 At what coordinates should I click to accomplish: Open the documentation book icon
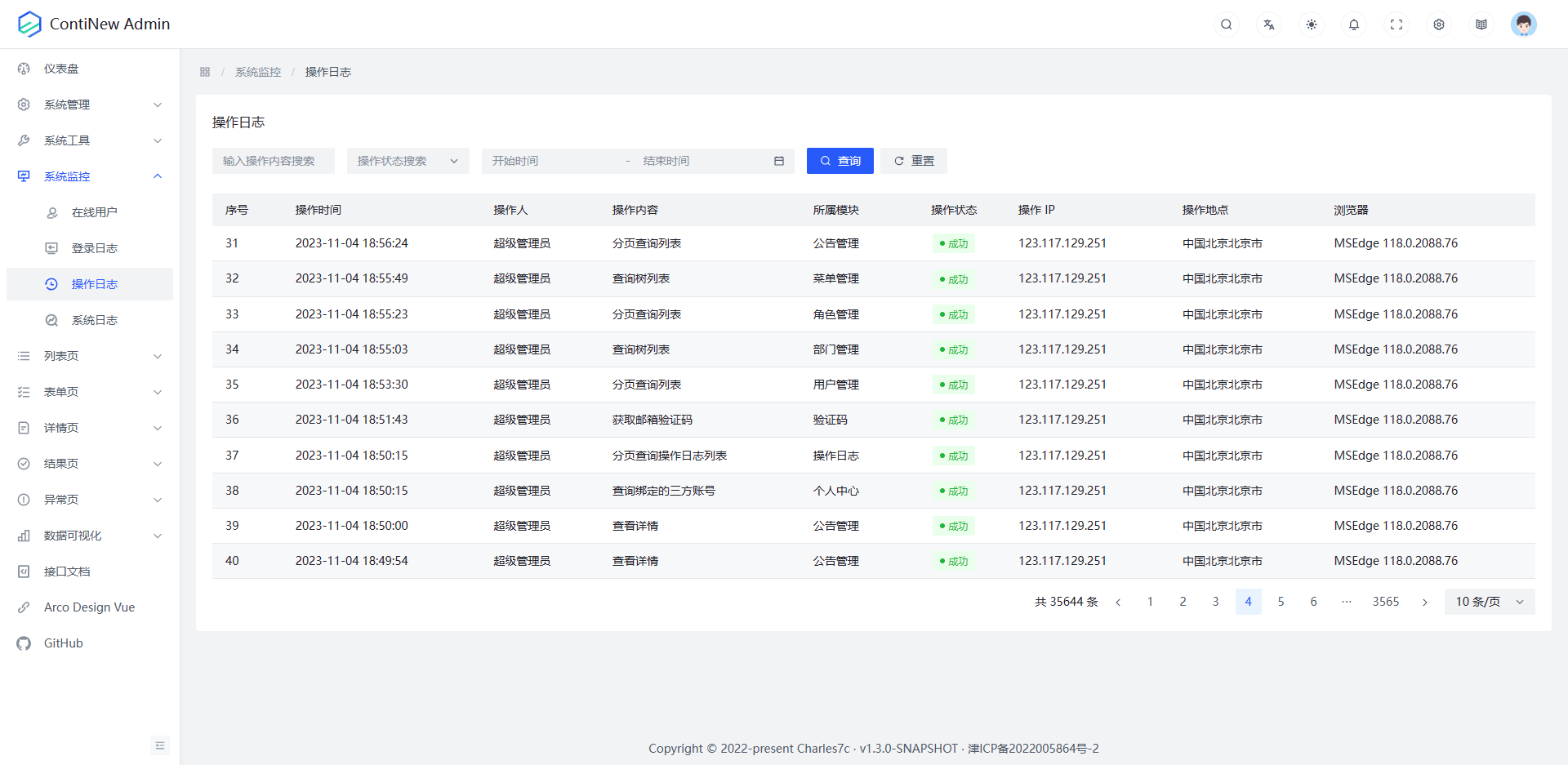(x=1481, y=24)
